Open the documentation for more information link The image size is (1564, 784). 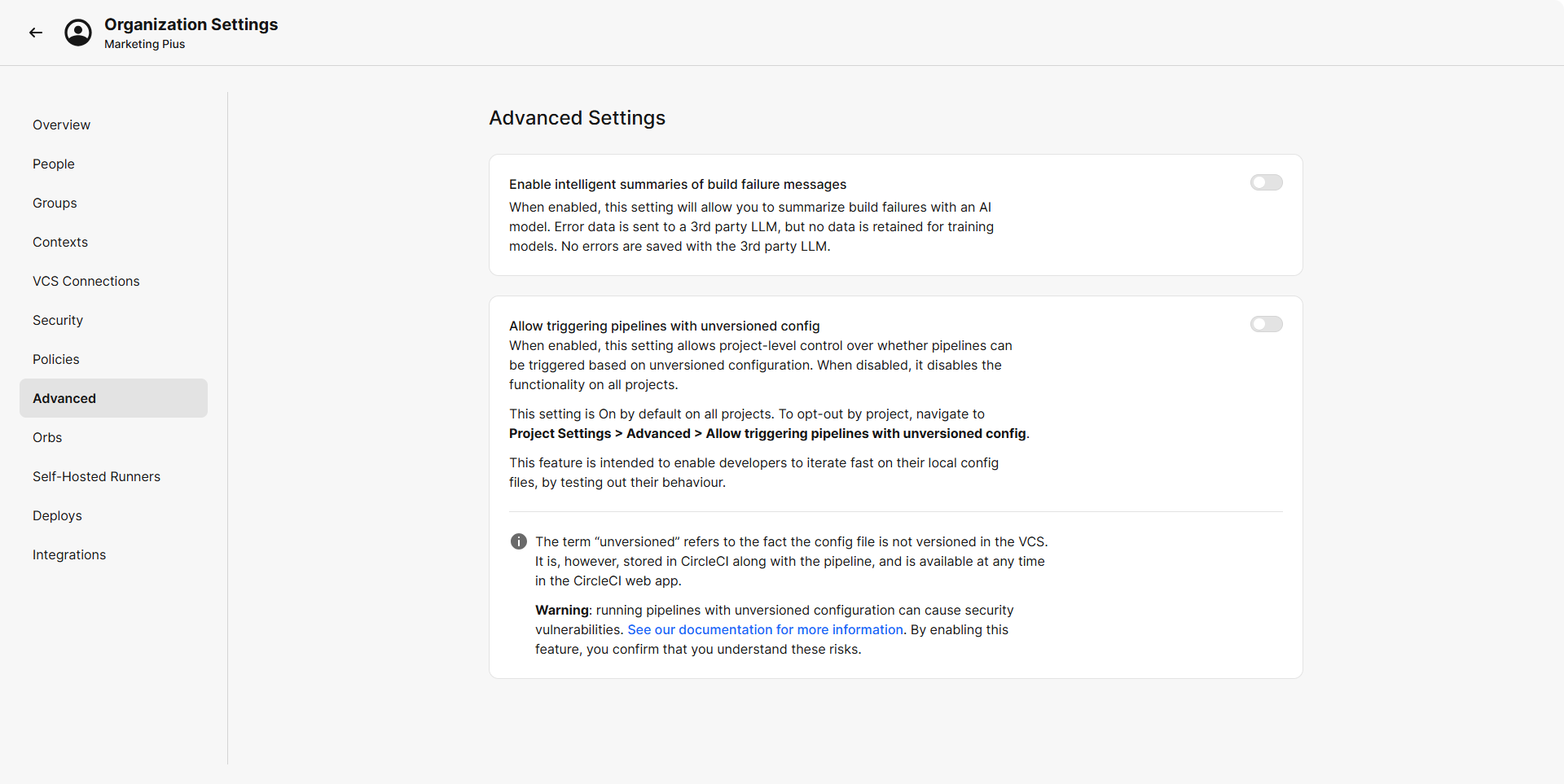pos(765,629)
